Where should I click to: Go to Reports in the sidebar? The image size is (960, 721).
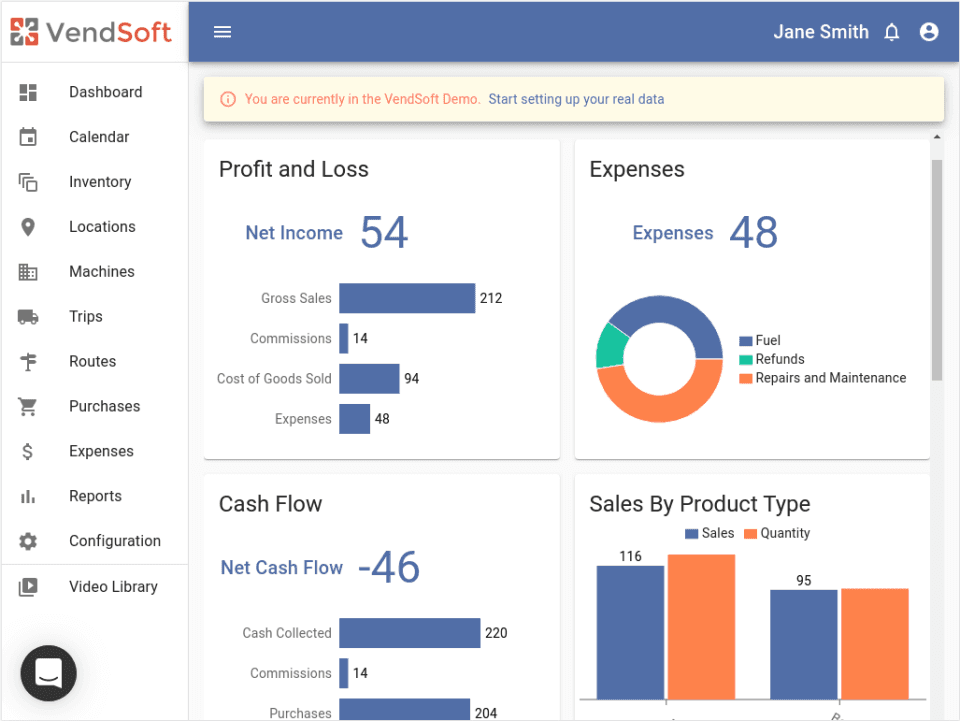coord(95,496)
